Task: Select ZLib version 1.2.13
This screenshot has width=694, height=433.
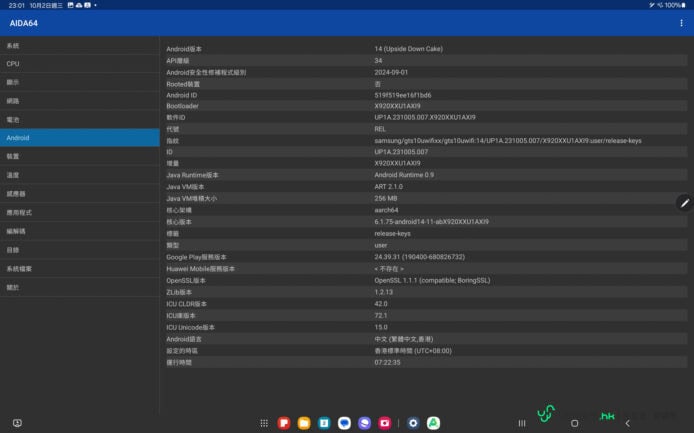Action: click(x=383, y=292)
